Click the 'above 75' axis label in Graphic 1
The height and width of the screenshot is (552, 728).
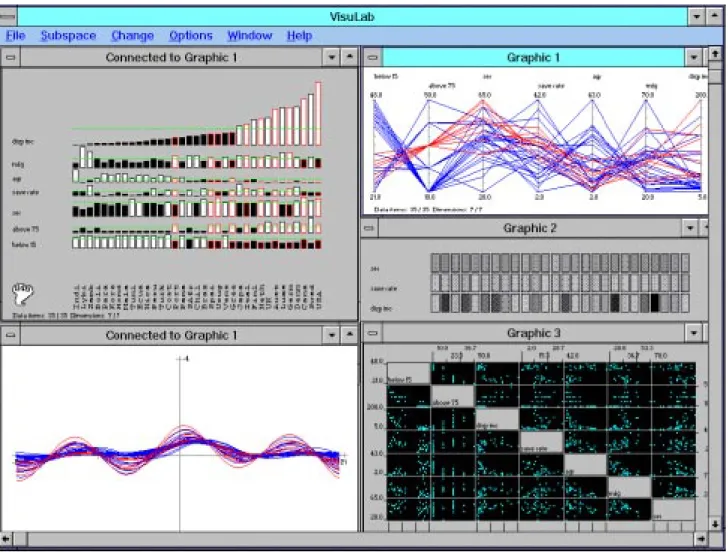coord(442,86)
